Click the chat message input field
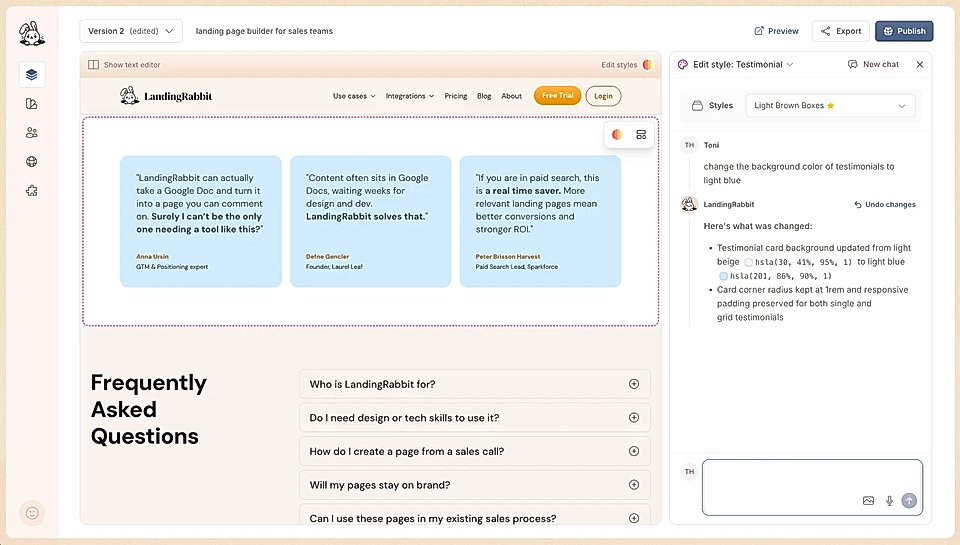The image size is (960, 545). [812, 487]
